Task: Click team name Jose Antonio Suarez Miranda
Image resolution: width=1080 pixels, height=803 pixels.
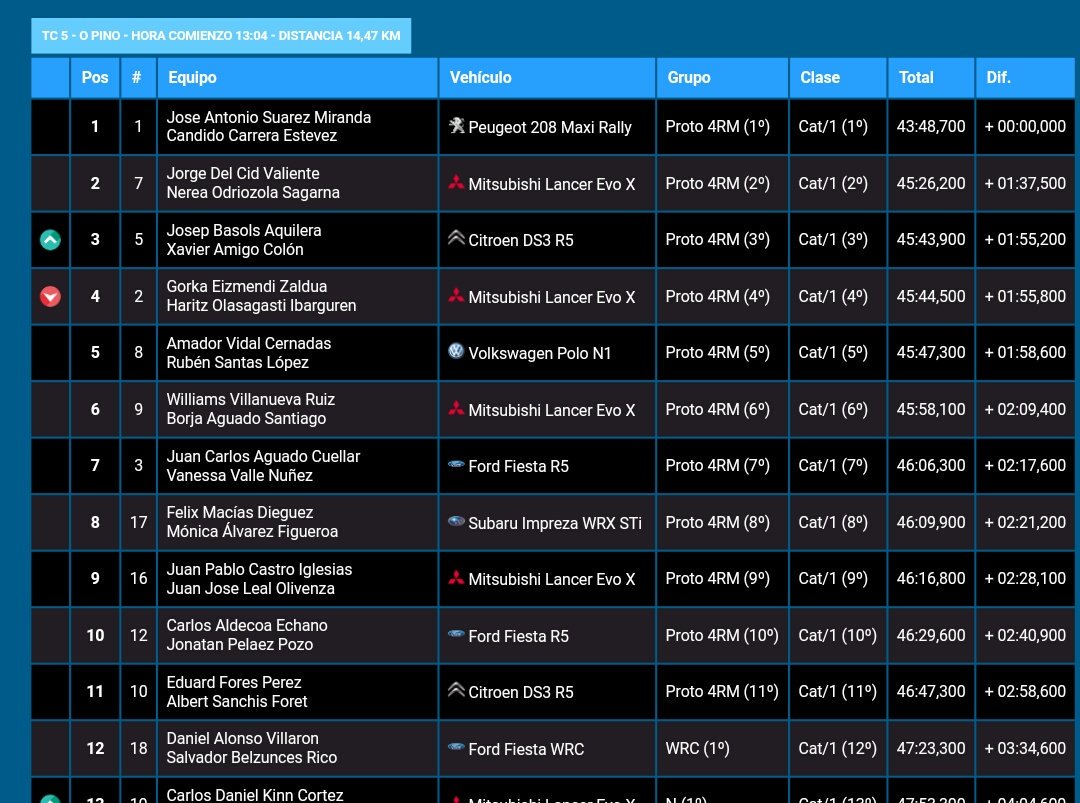Action: pos(269,117)
